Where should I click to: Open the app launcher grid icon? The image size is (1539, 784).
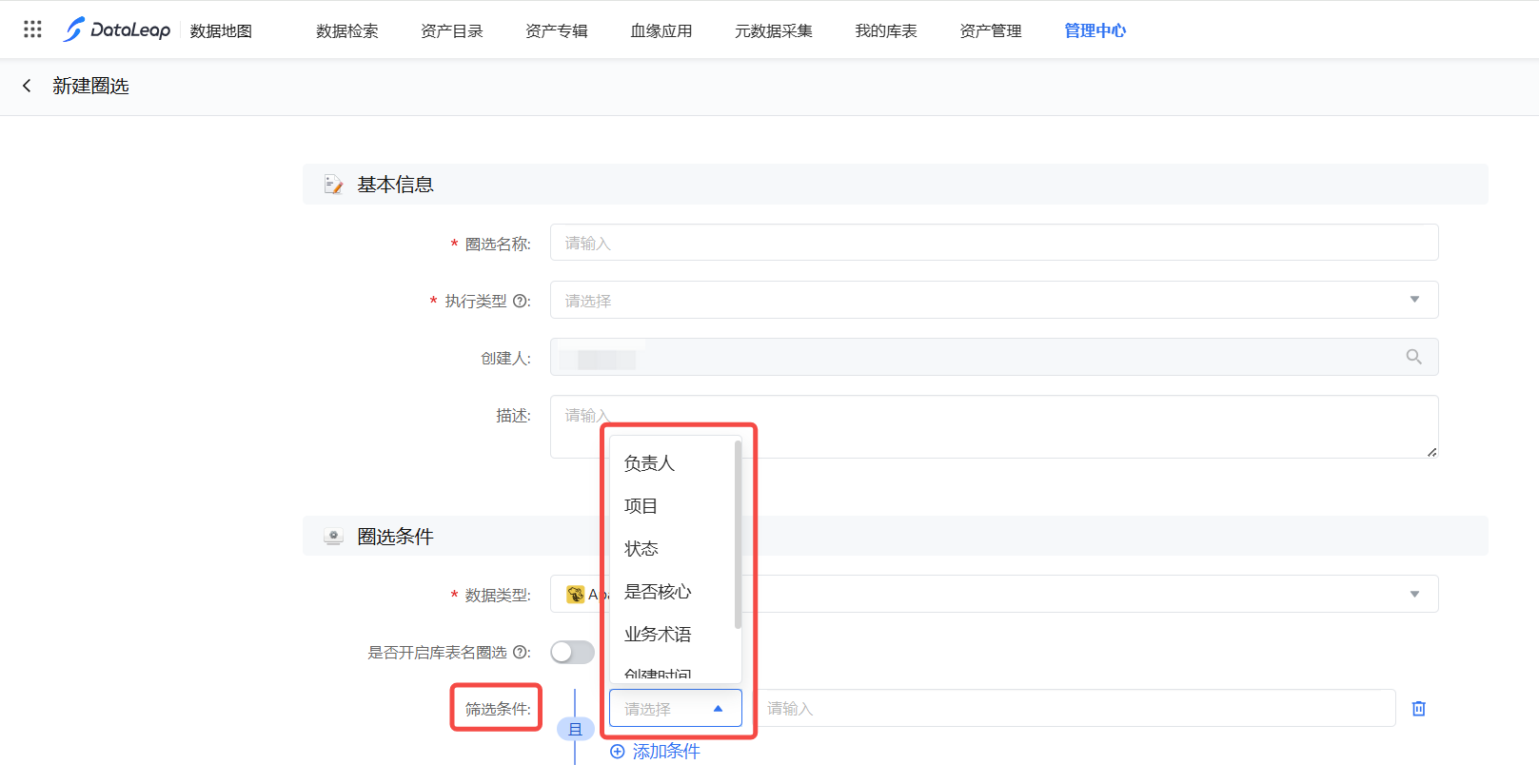(x=32, y=29)
